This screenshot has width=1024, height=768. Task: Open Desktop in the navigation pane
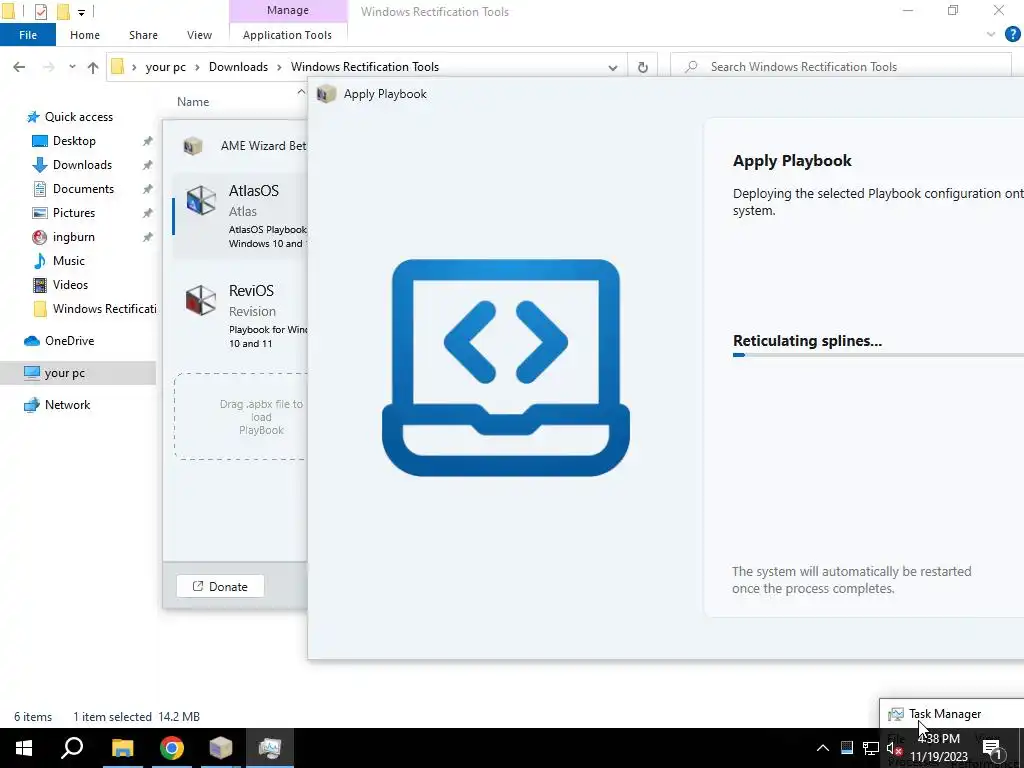pyautogui.click(x=74, y=141)
